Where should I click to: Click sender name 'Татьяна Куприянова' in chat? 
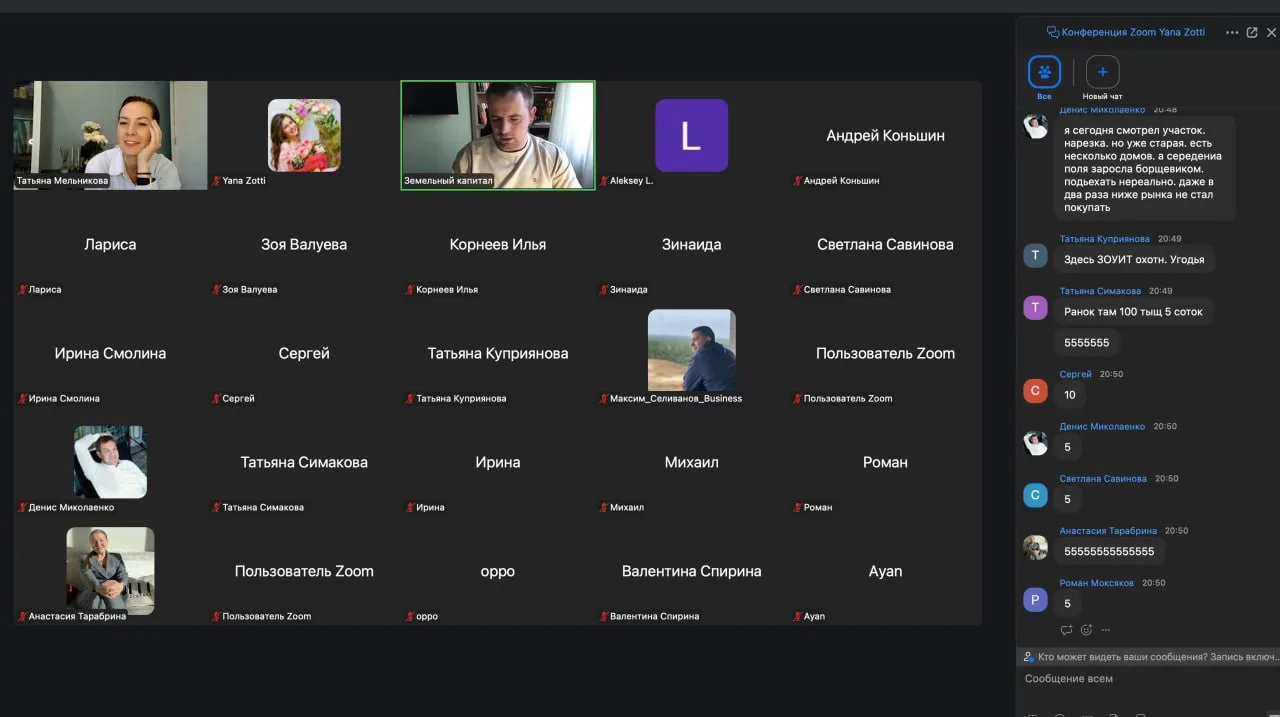click(x=1105, y=239)
